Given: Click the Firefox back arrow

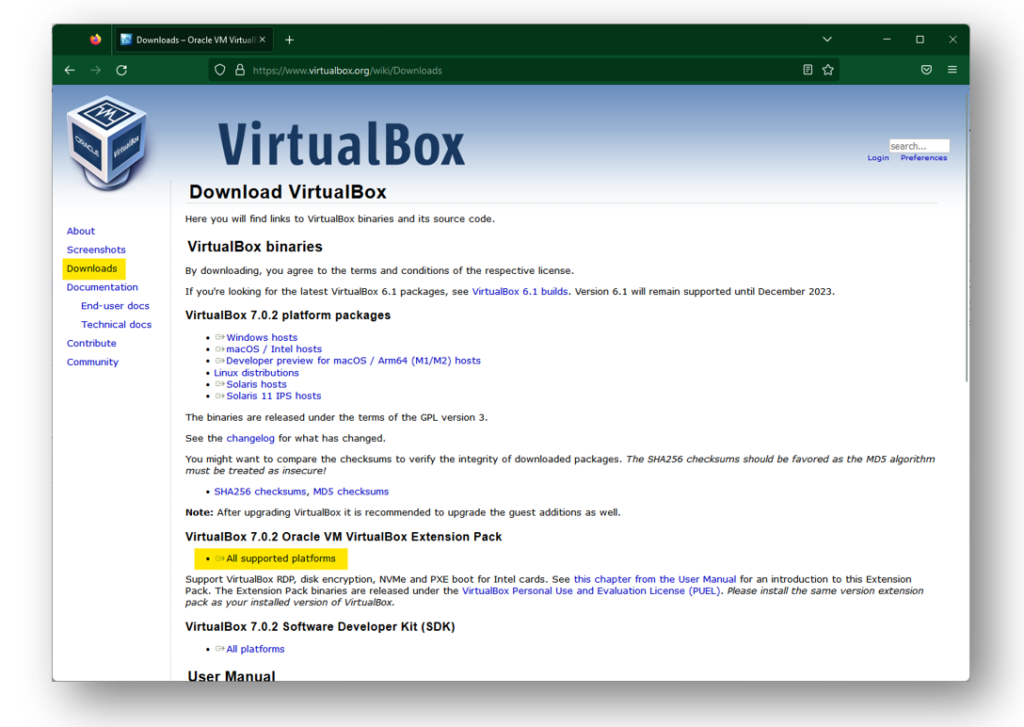Looking at the screenshot, I should (x=70, y=70).
